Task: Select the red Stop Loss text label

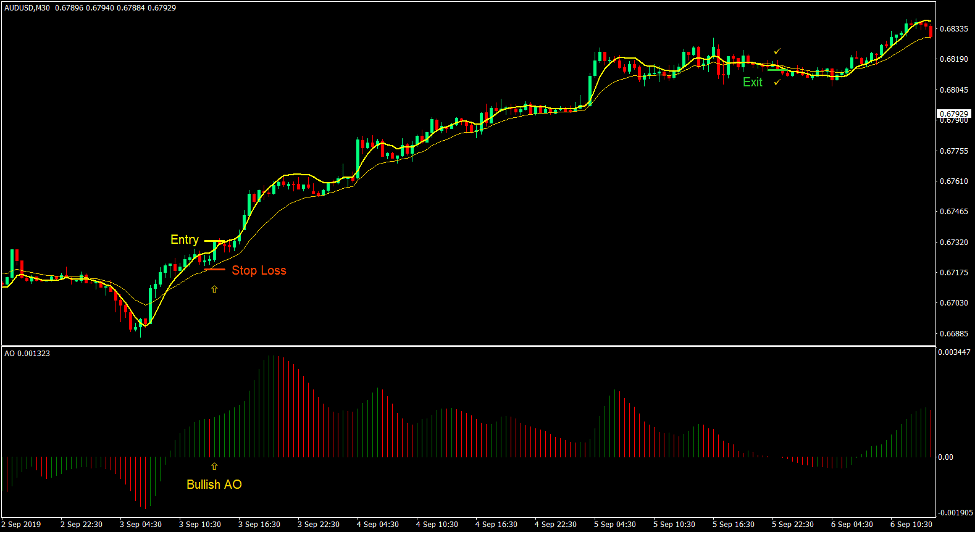Action: (259, 270)
